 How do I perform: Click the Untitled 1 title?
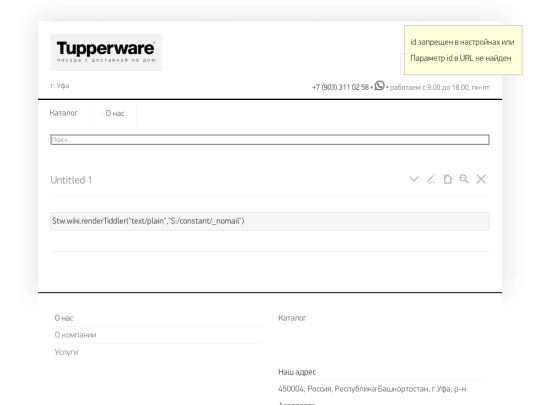coord(71,180)
